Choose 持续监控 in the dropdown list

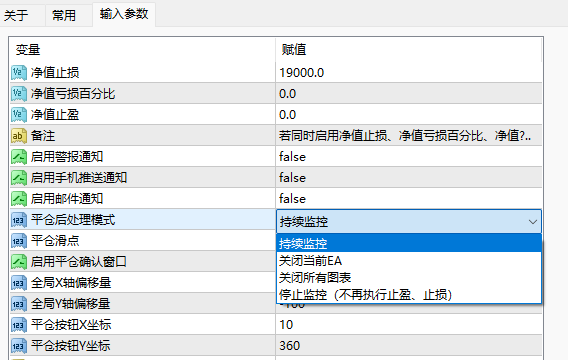(409, 243)
